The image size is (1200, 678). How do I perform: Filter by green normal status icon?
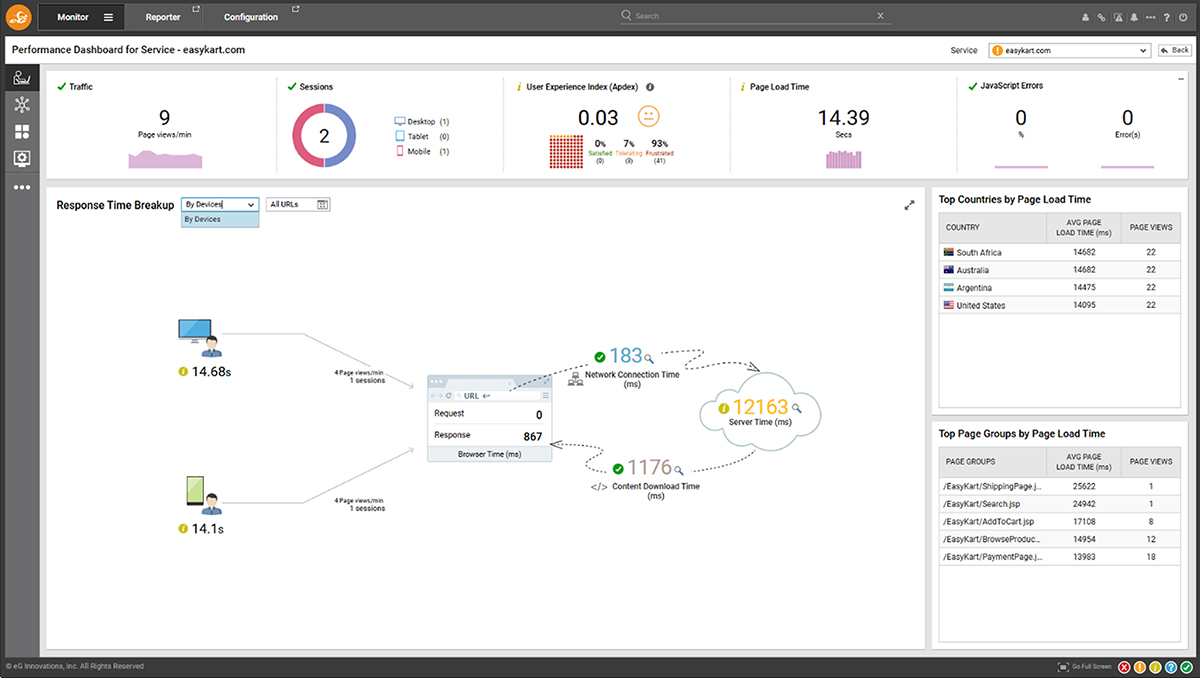tap(1186, 667)
